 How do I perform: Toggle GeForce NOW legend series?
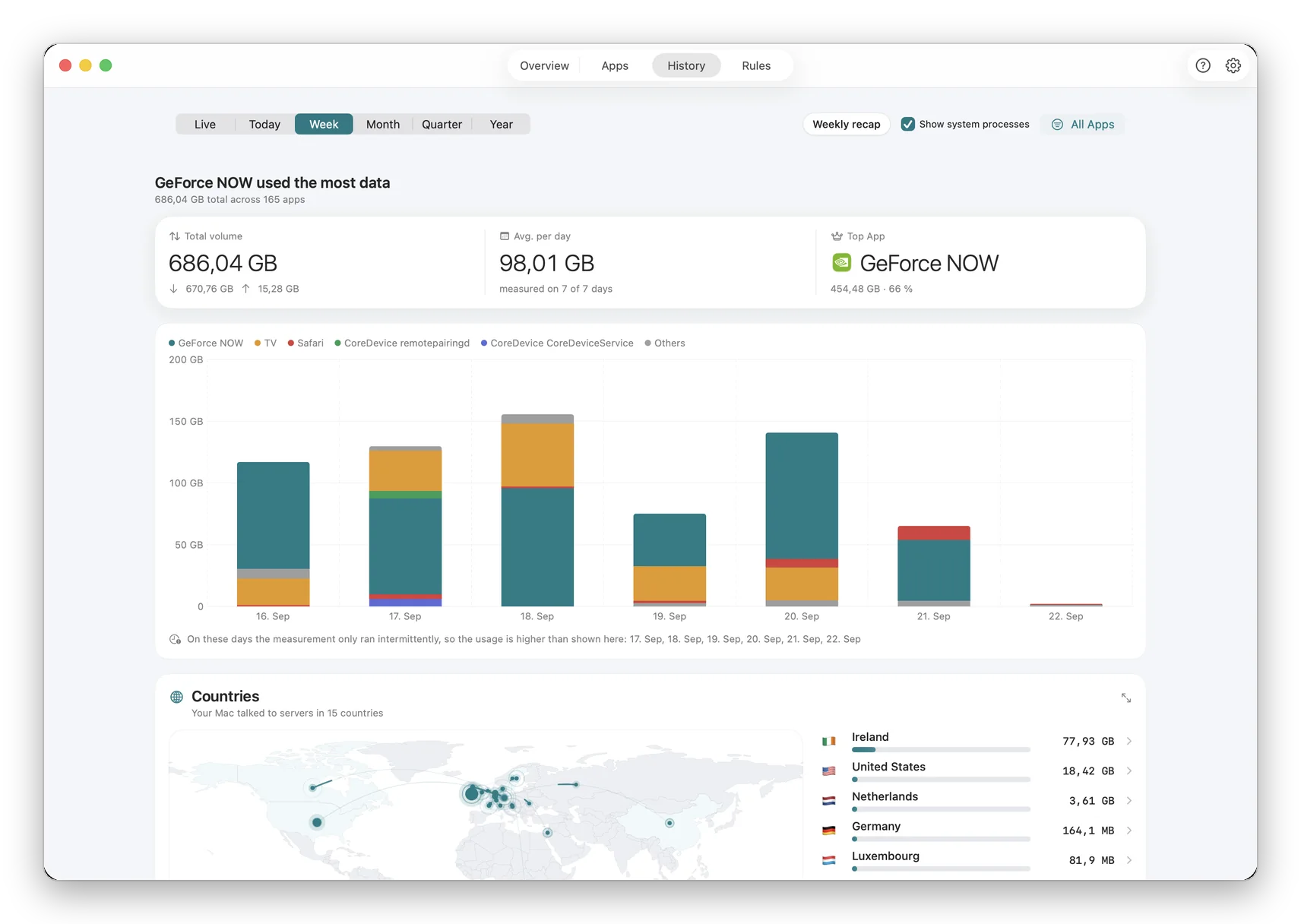point(206,343)
